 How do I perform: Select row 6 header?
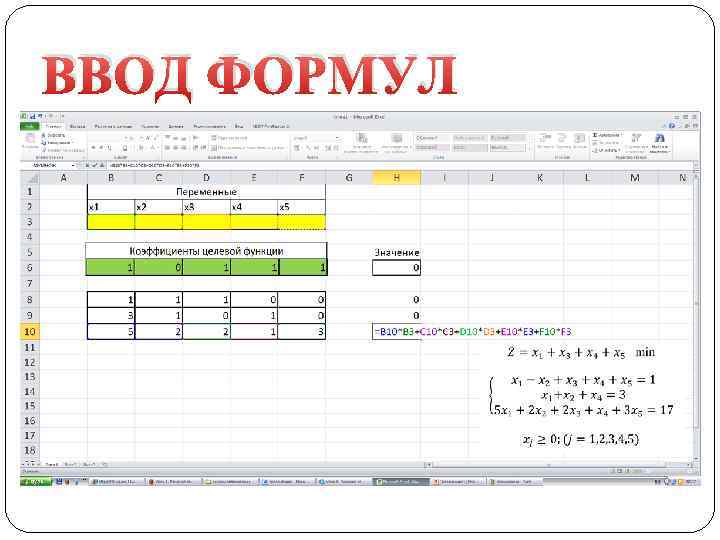click(30, 268)
